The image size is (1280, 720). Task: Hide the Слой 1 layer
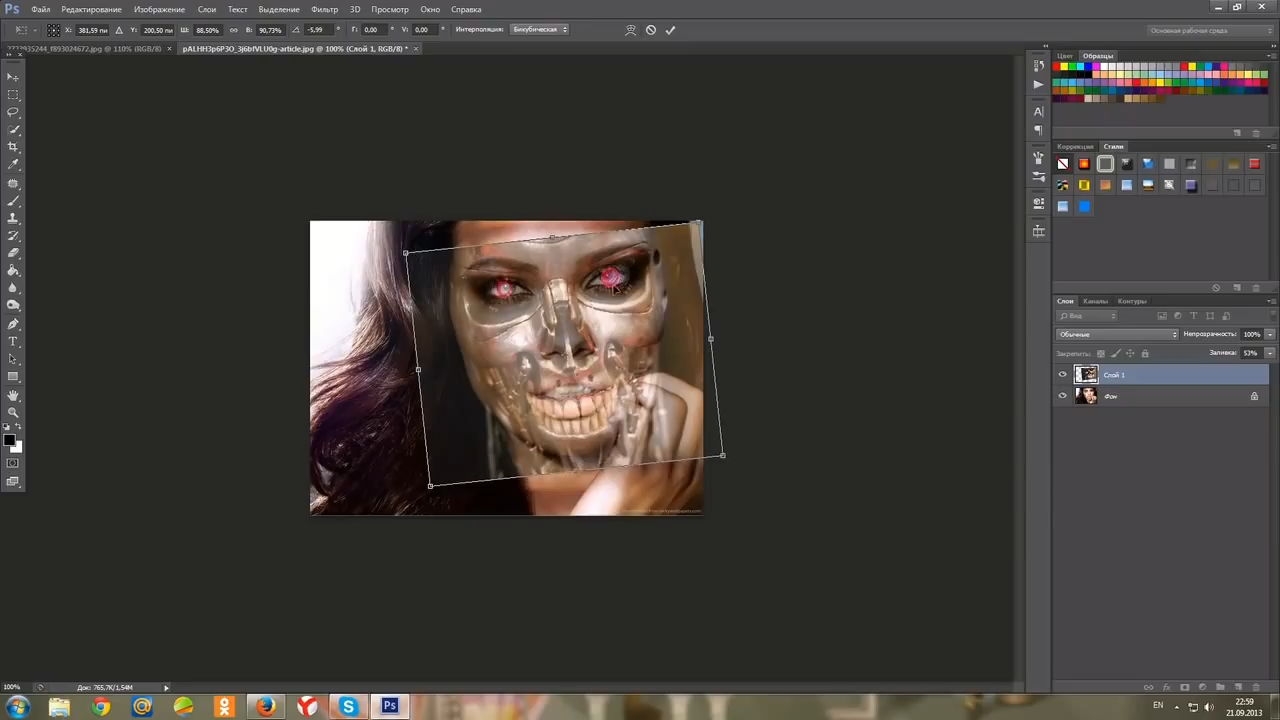[1062, 375]
